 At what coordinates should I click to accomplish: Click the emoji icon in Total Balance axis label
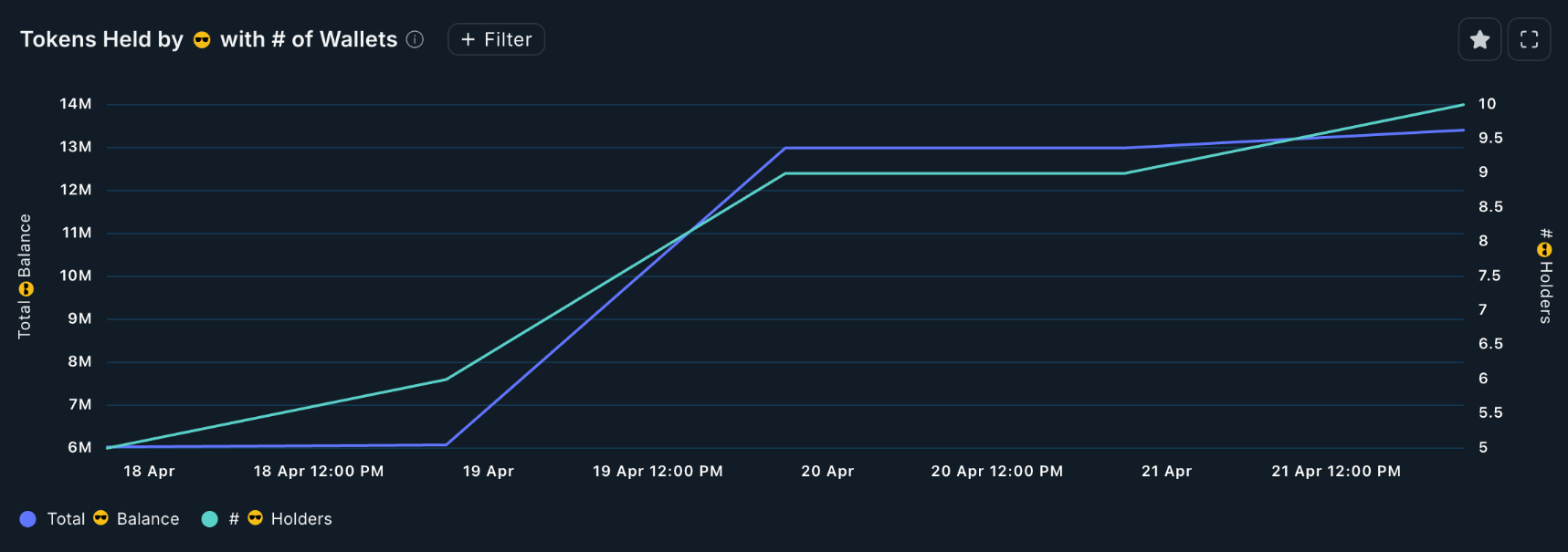pos(26,289)
